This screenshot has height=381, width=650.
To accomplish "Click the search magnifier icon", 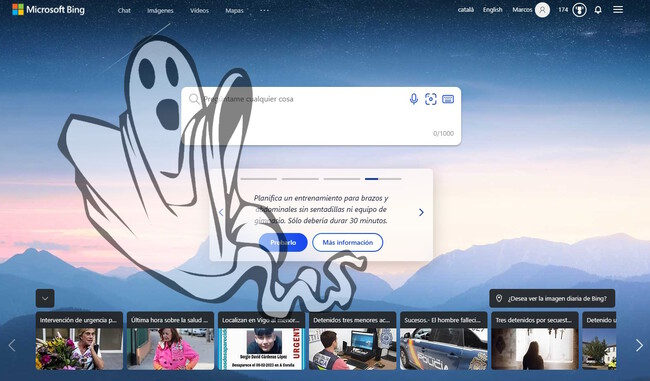I will 194,99.
